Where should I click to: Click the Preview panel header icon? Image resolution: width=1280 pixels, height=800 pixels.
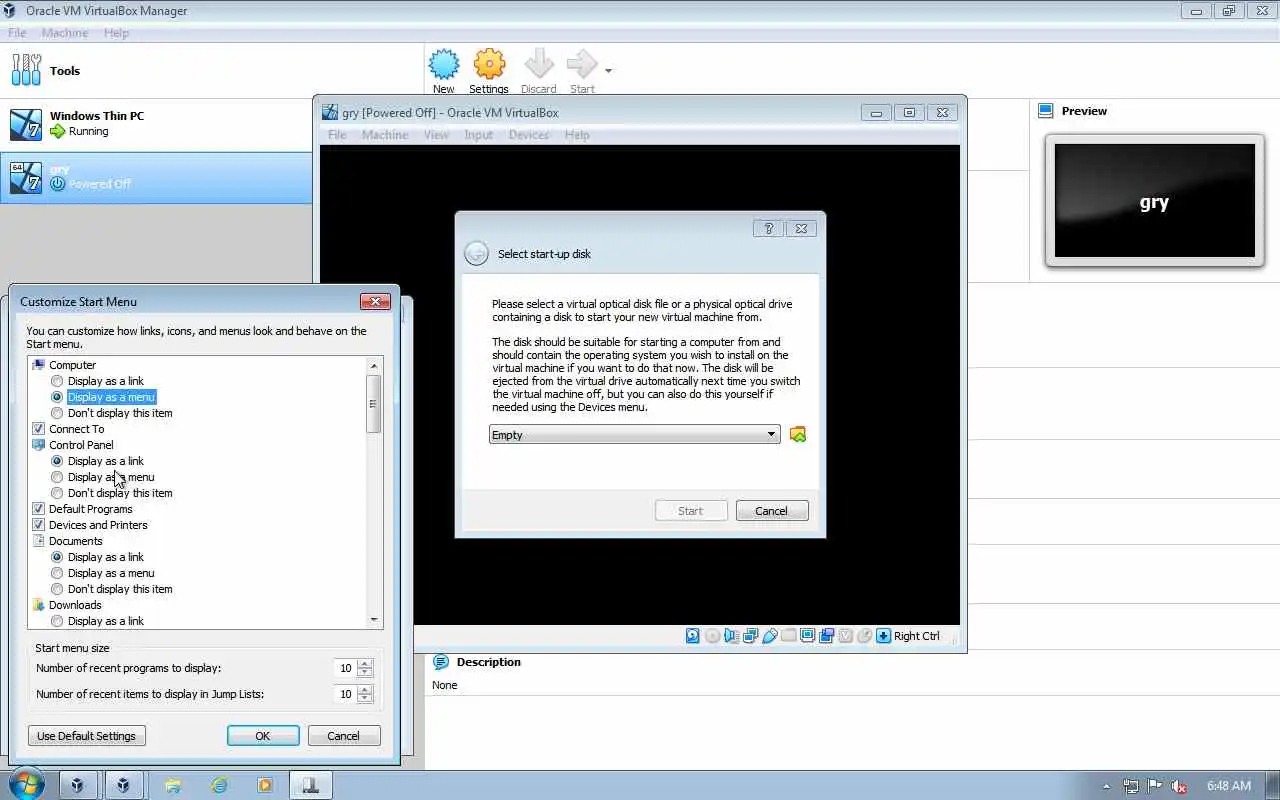pyautogui.click(x=1046, y=111)
